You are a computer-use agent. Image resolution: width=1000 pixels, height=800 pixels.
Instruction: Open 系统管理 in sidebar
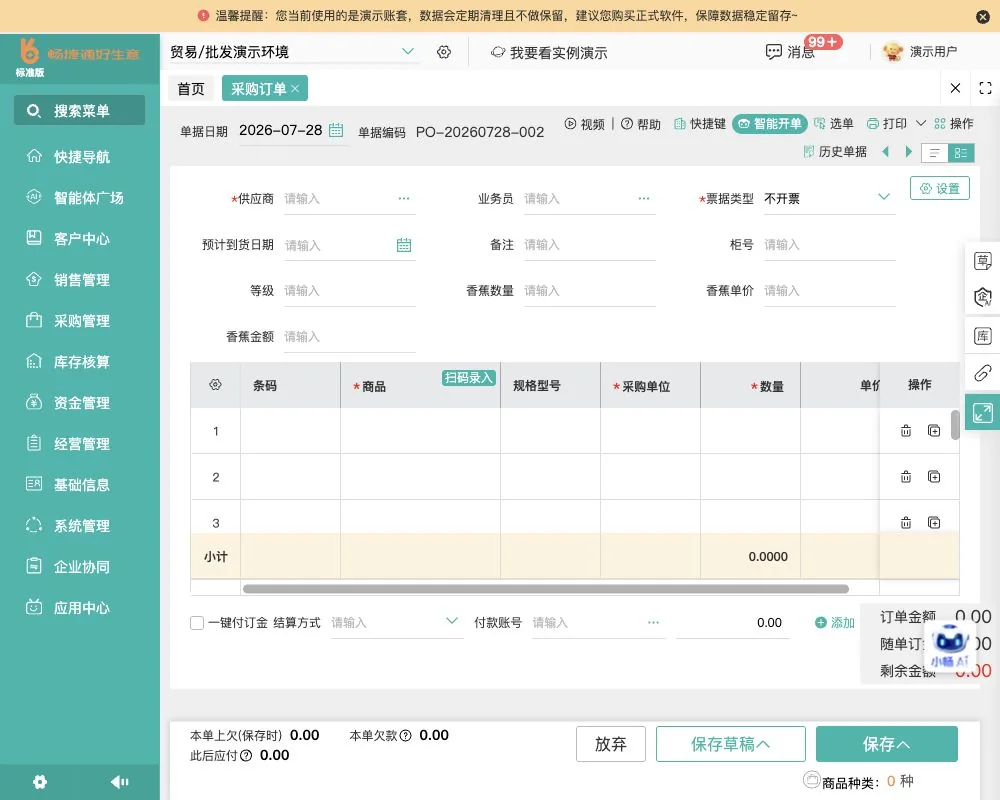click(80, 526)
